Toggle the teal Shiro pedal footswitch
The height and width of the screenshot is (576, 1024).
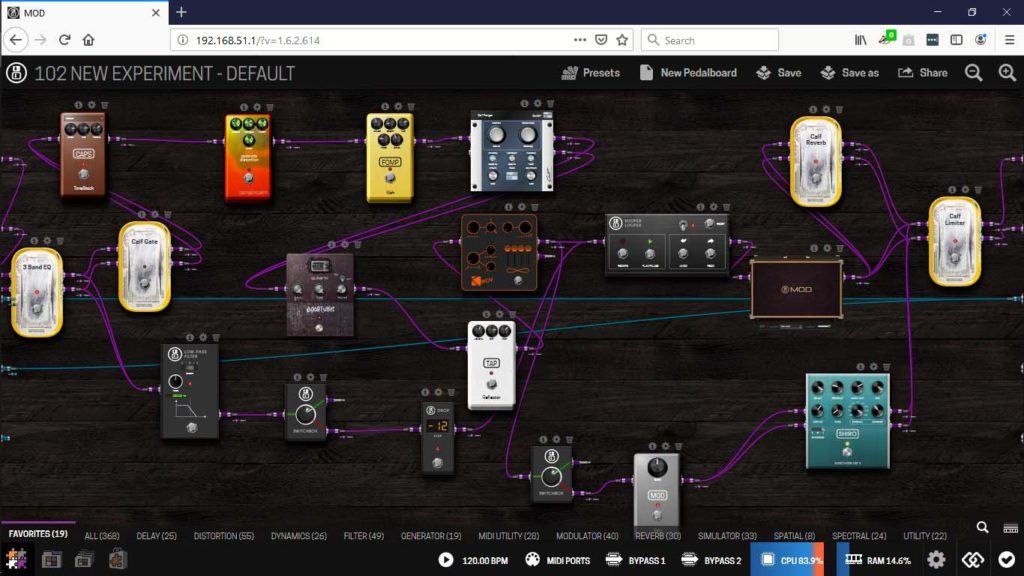coord(847,451)
